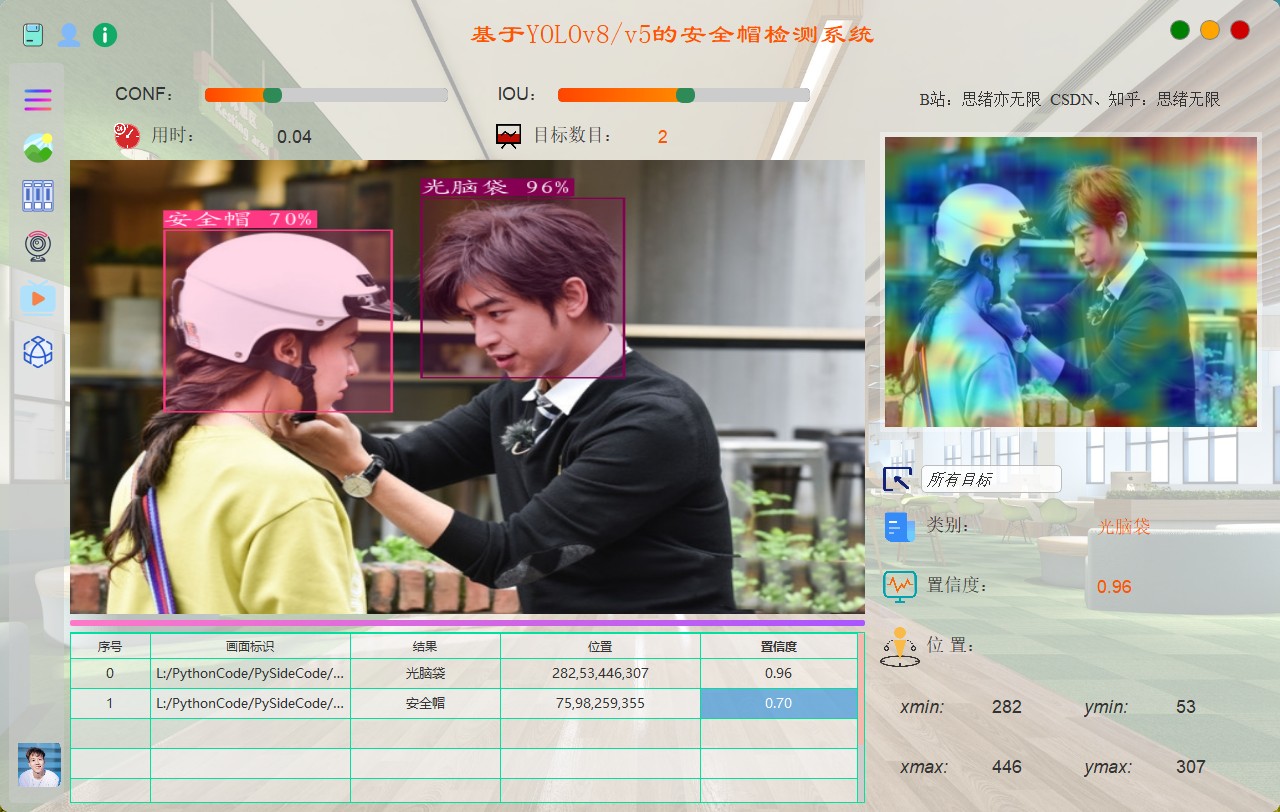Click the 282,53,446,307 position cell
Image resolution: width=1280 pixels, height=812 pixels.
(600, 674)
